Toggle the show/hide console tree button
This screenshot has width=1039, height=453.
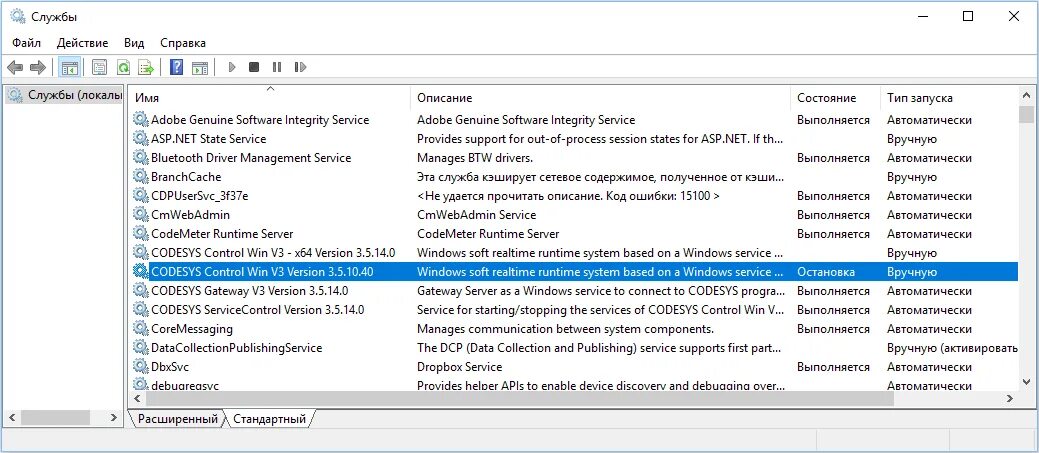[x=69, y=67]
